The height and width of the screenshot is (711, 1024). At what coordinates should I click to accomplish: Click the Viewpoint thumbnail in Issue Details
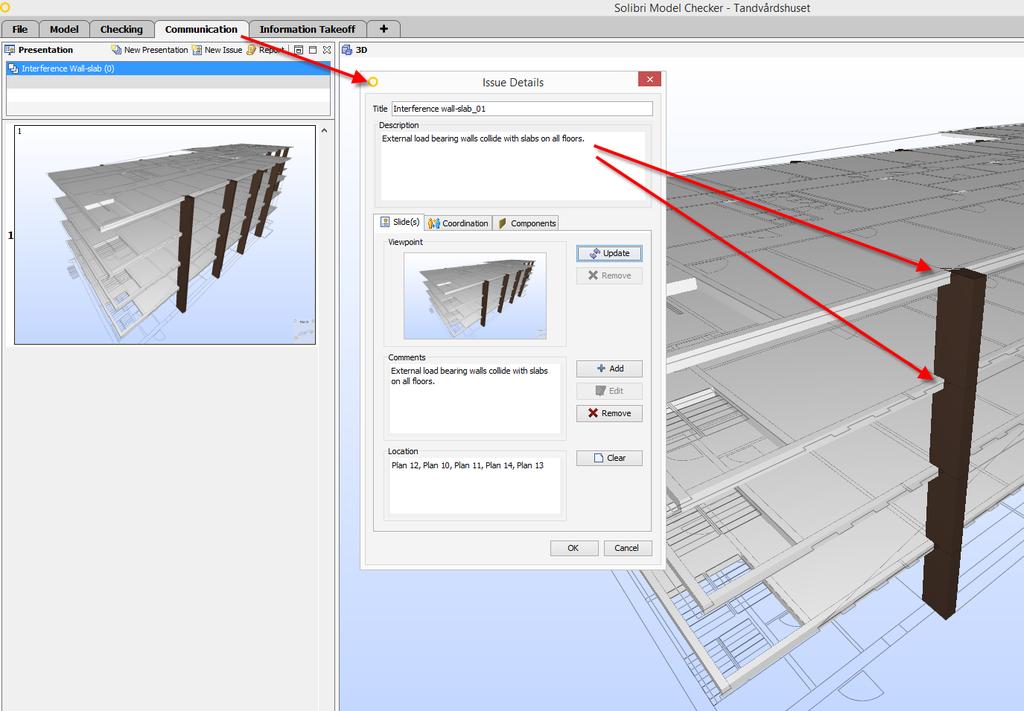point(475,296)
